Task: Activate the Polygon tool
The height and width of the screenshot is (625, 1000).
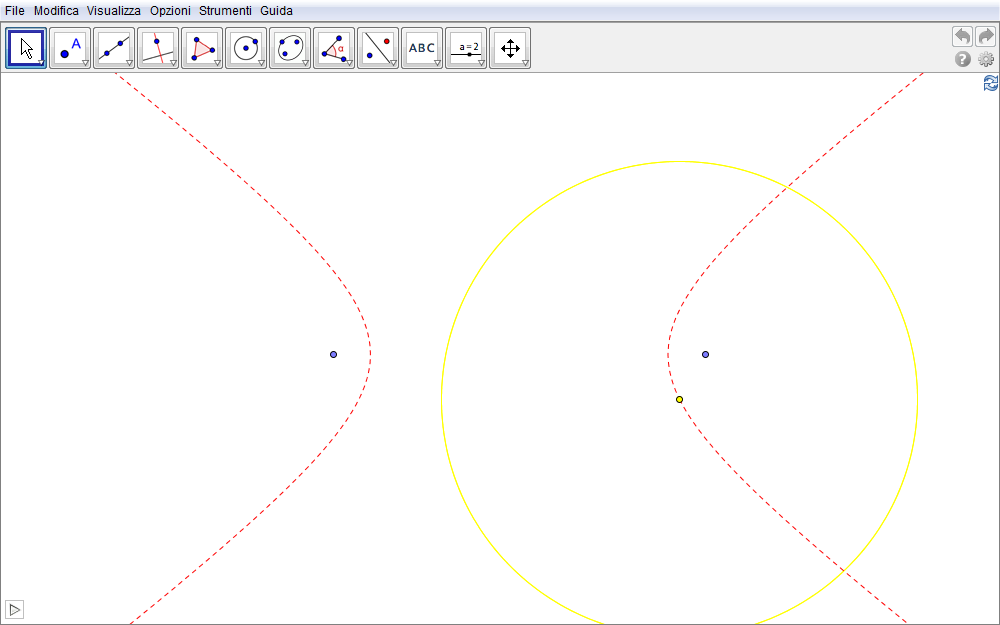Action: pos(202,48)
